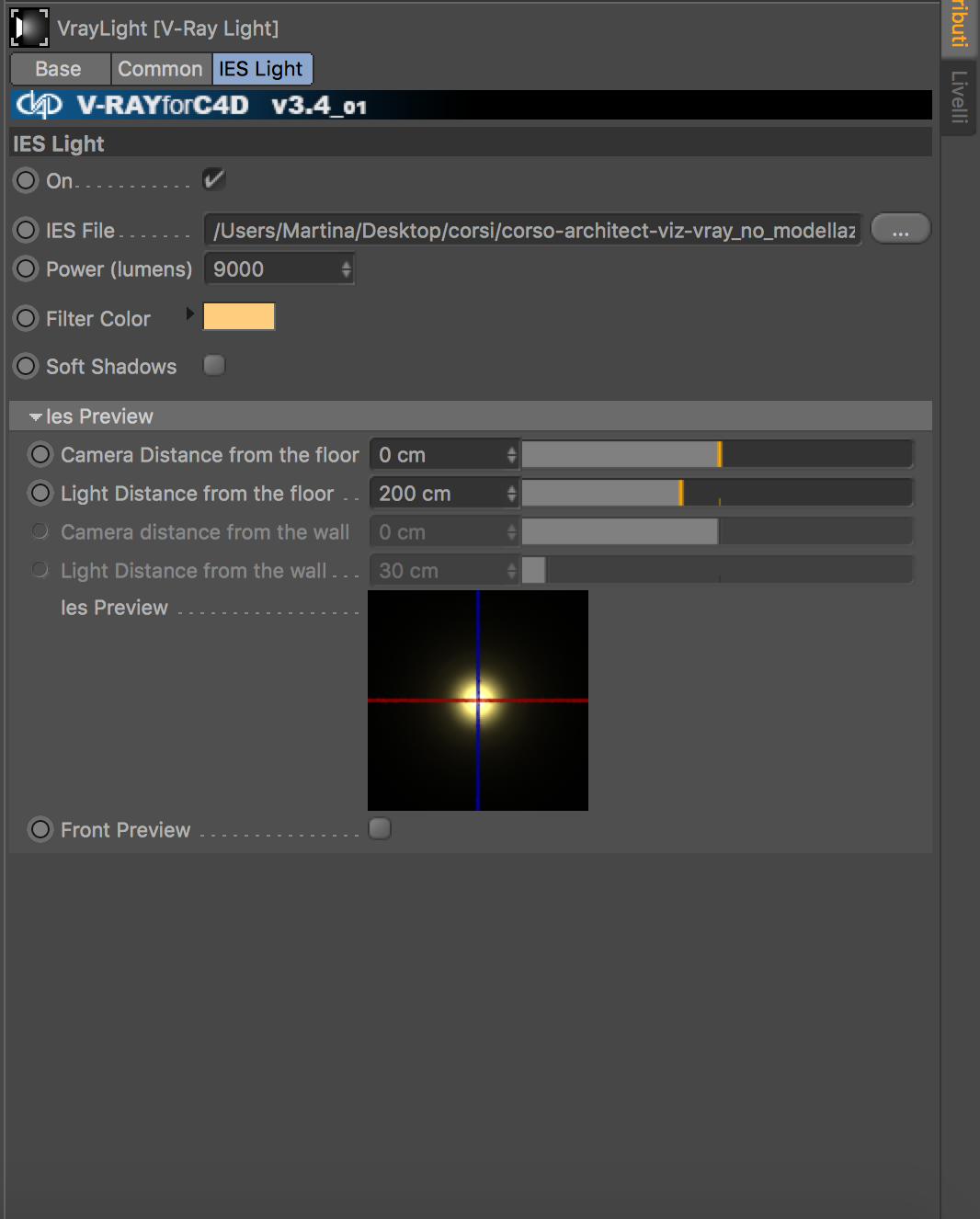Click the VrayLight object icon in the header
The height and width of the screenshot is (1219, 980).
(x=29, y=28)
